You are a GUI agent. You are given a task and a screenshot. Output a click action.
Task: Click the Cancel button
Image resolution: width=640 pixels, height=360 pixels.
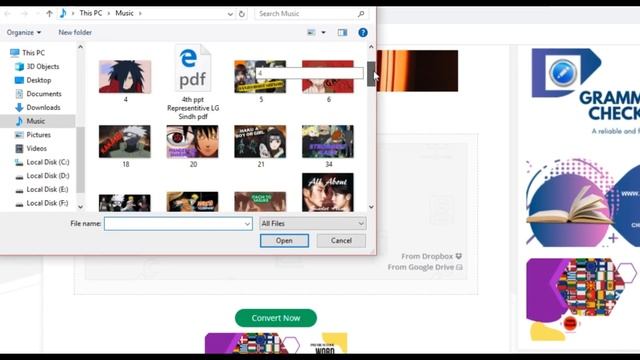[x=341, y=241]
